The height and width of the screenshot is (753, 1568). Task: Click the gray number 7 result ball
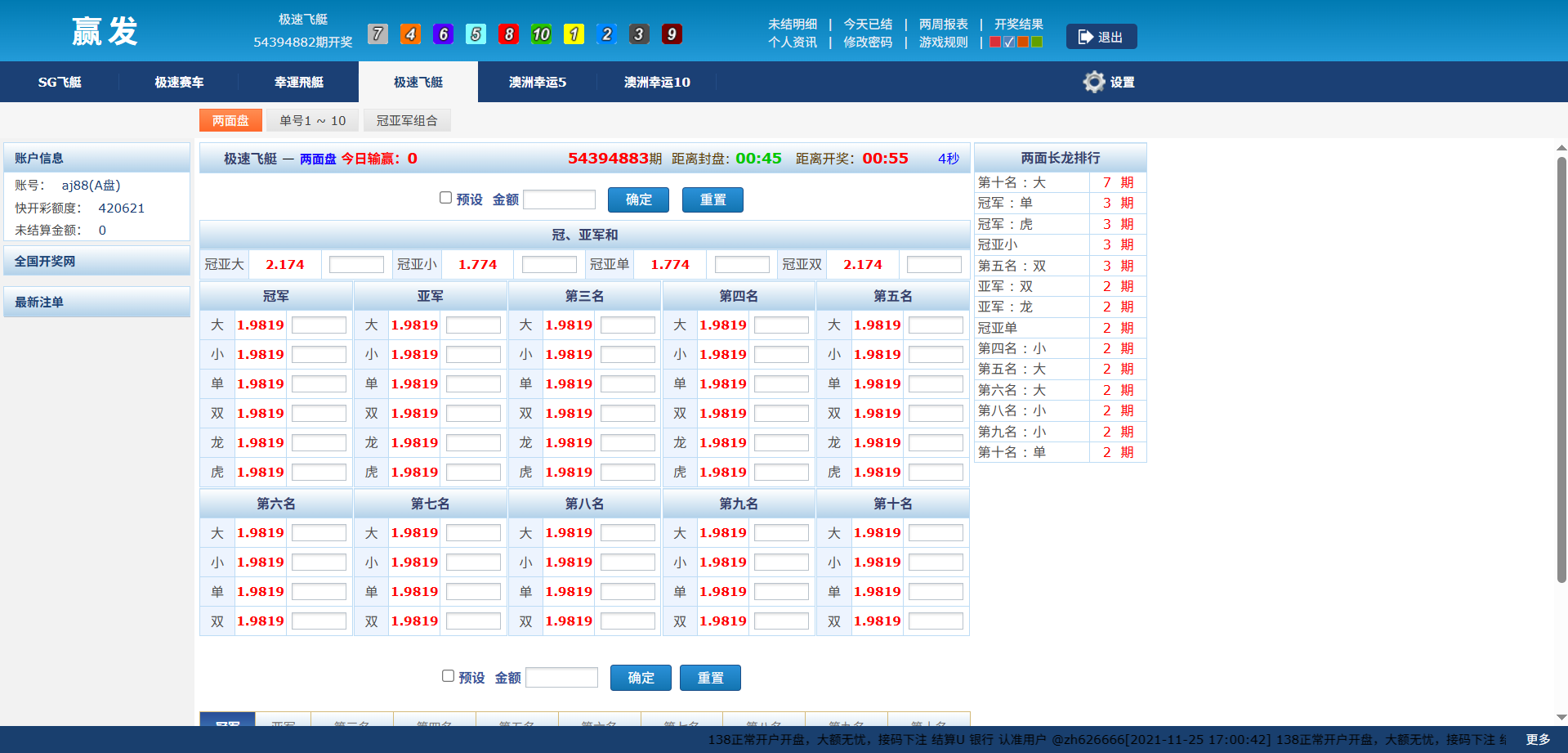point(377,34)
